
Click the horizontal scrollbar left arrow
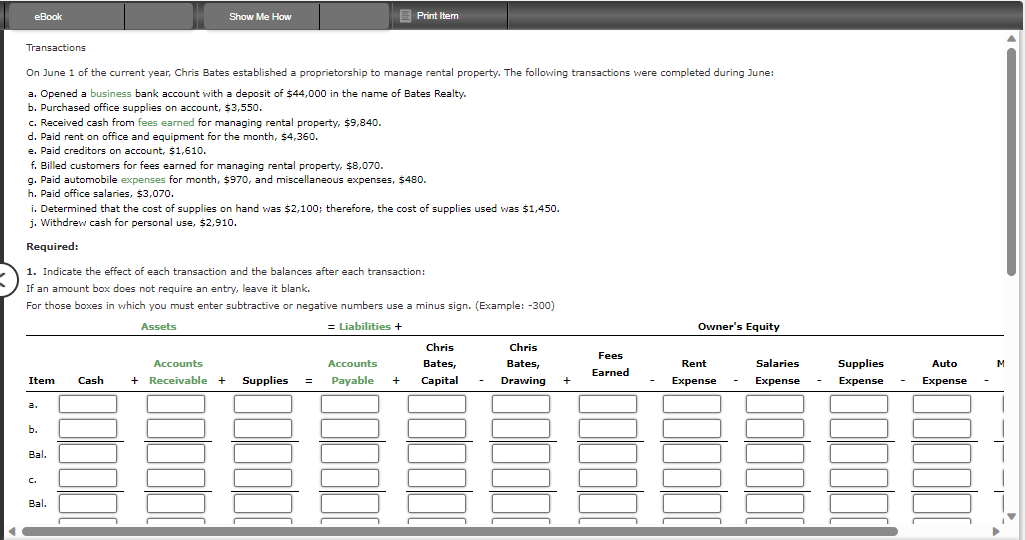point(11,532)
